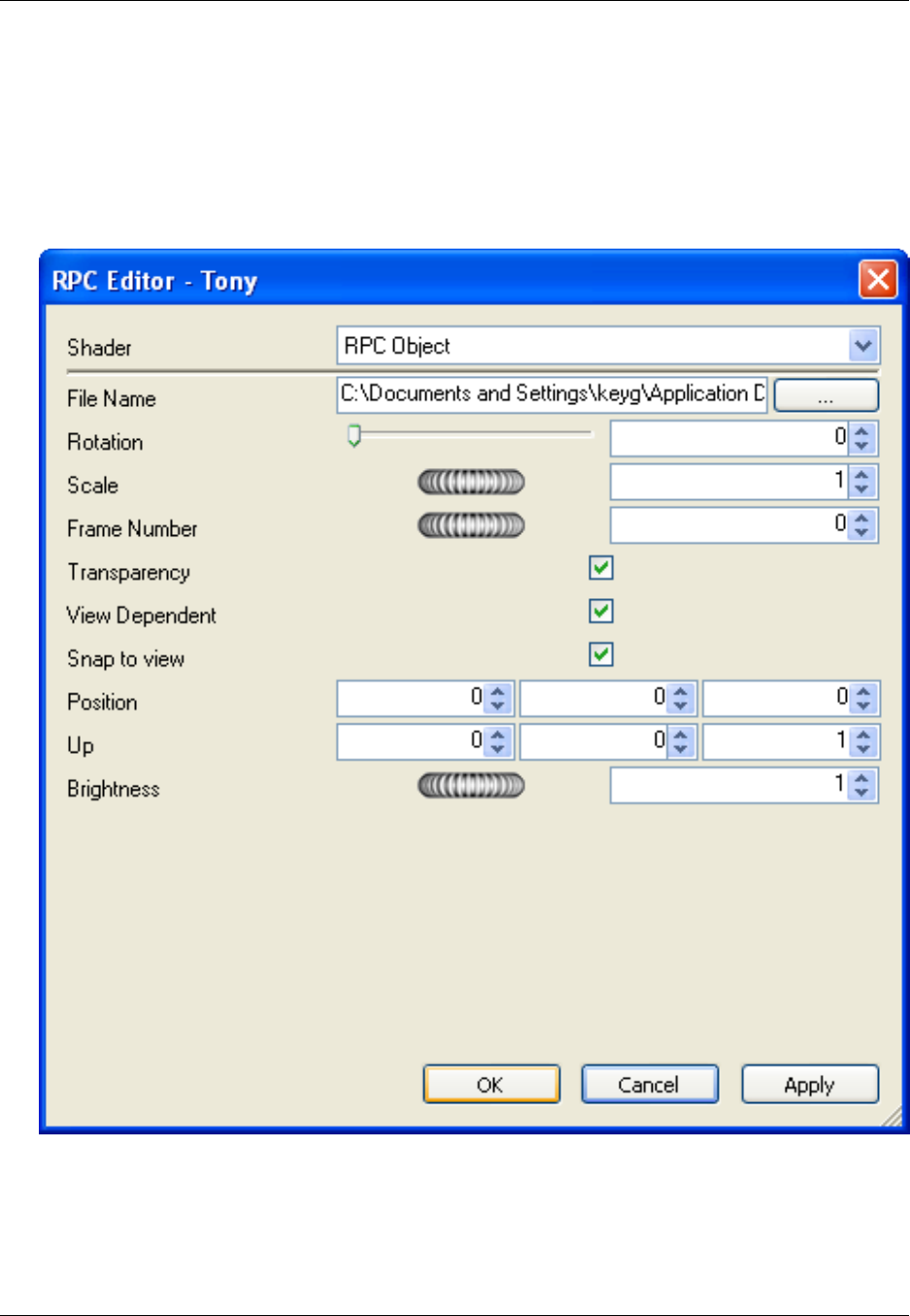This screenshot has height=1316, width=910.
Task: Click the Frame Number value field
Action: [x=729, y=525]
